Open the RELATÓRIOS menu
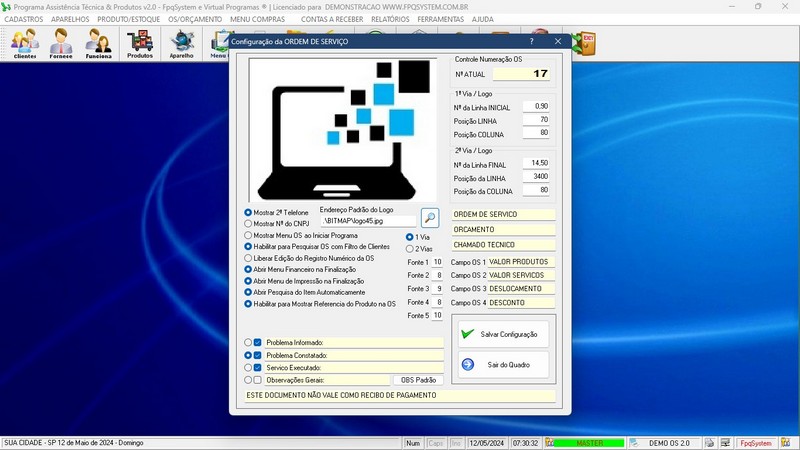This screenshot has width=800, height=450. 390,19
